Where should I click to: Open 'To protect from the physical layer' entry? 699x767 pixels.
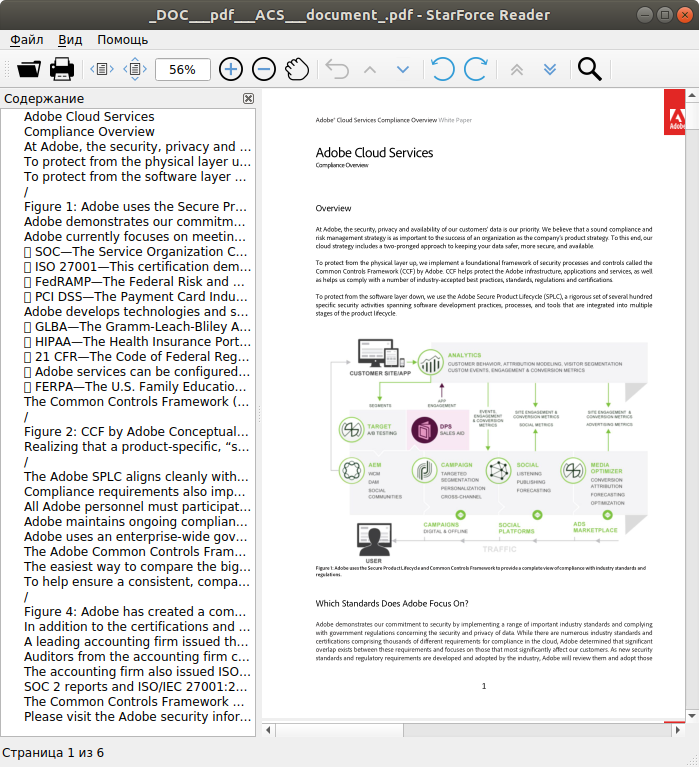point(137,161)
